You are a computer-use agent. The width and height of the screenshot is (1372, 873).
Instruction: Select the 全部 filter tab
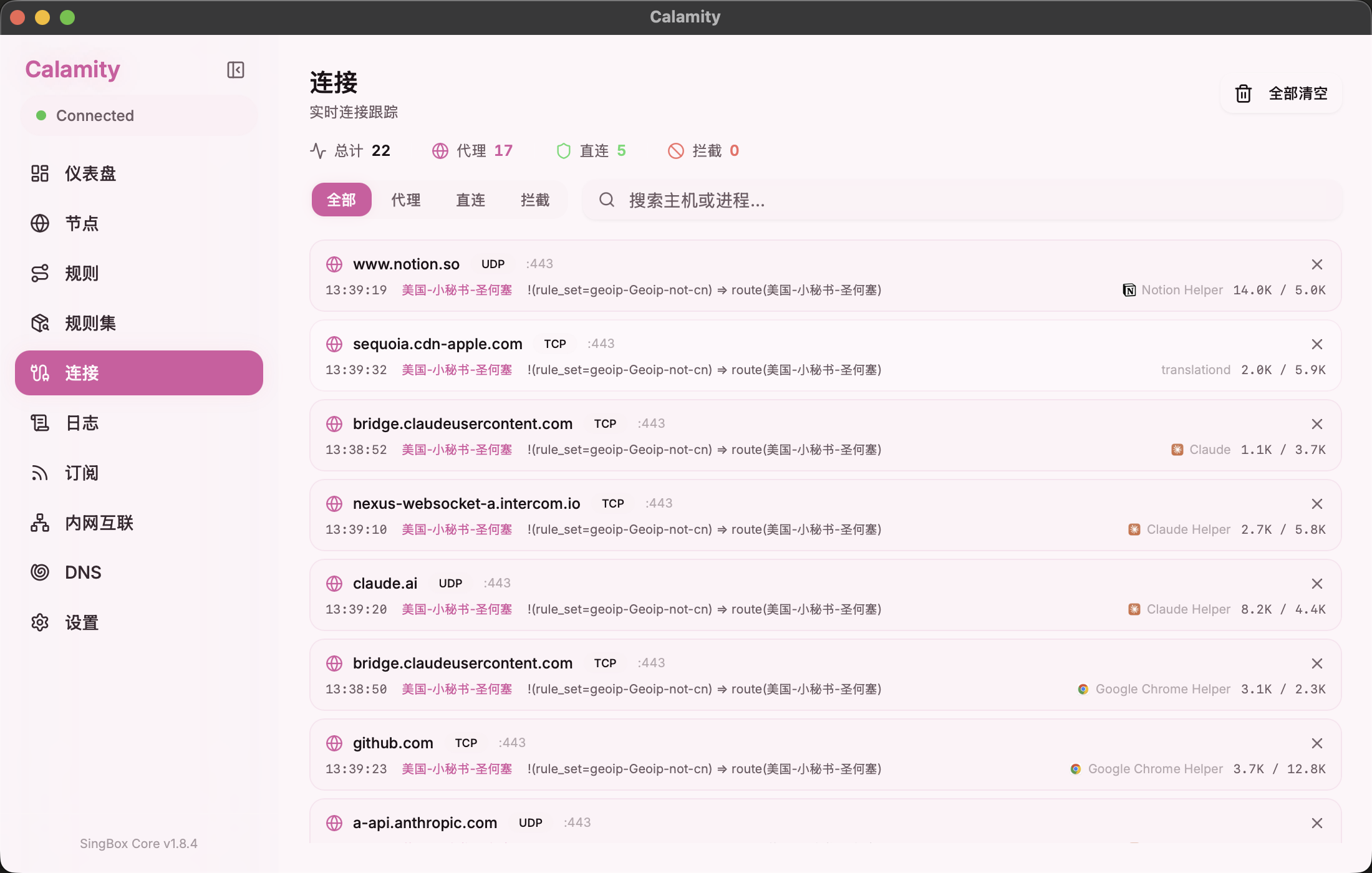coord(342,200)
